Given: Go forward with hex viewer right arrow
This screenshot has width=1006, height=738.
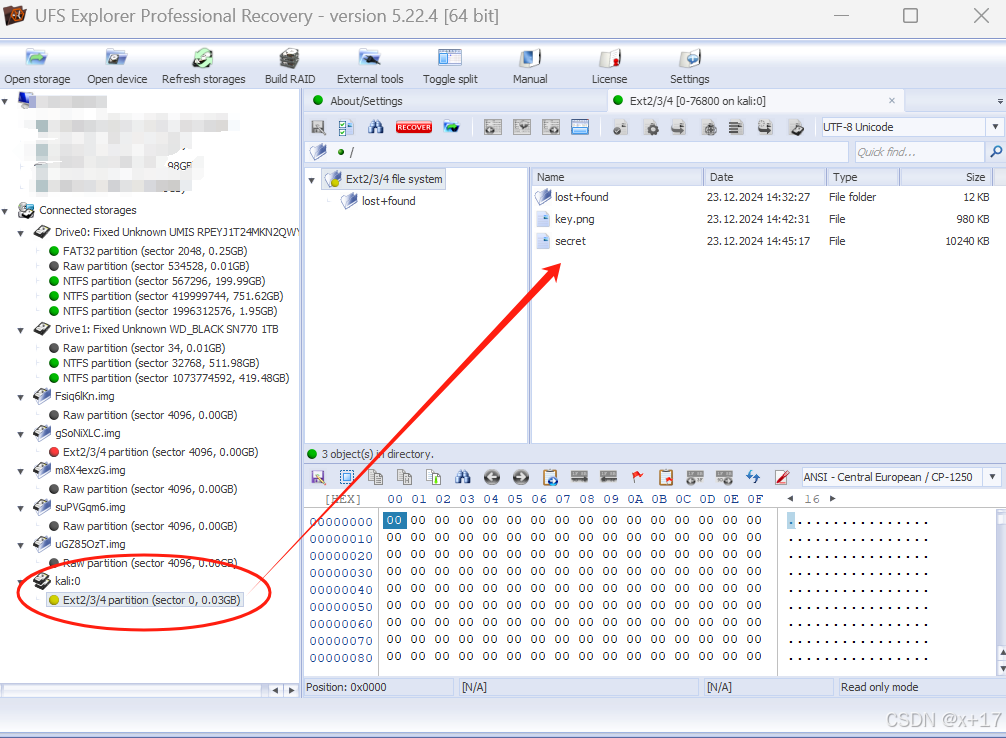Looking at the screenshot, I should 521,477.
